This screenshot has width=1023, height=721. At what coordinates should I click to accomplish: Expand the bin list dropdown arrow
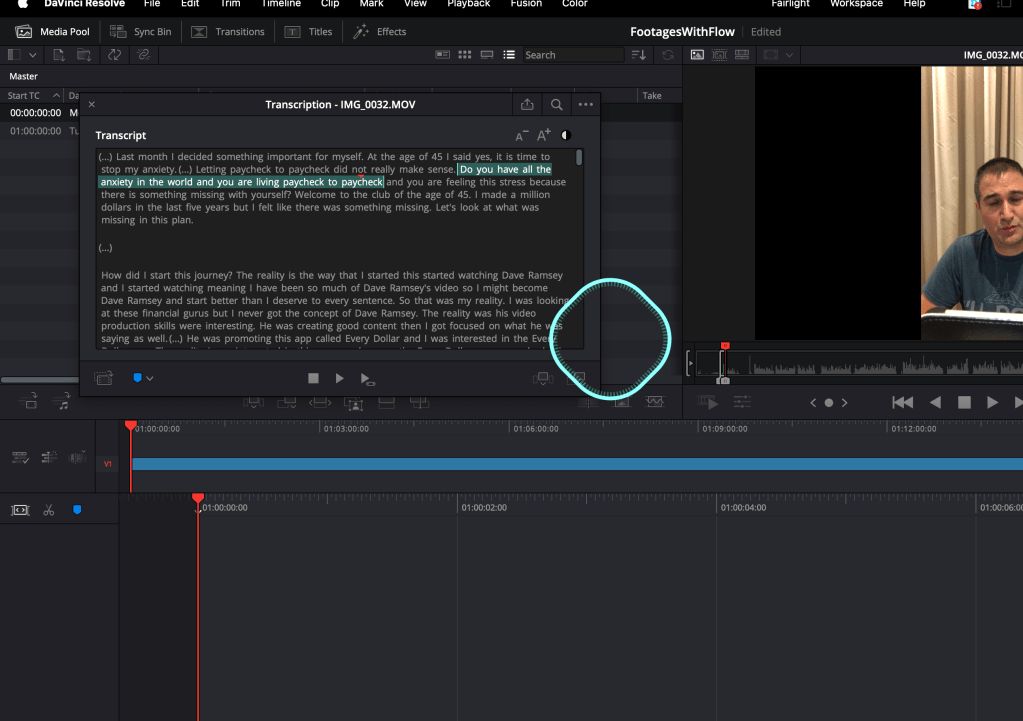click(32, 55)
